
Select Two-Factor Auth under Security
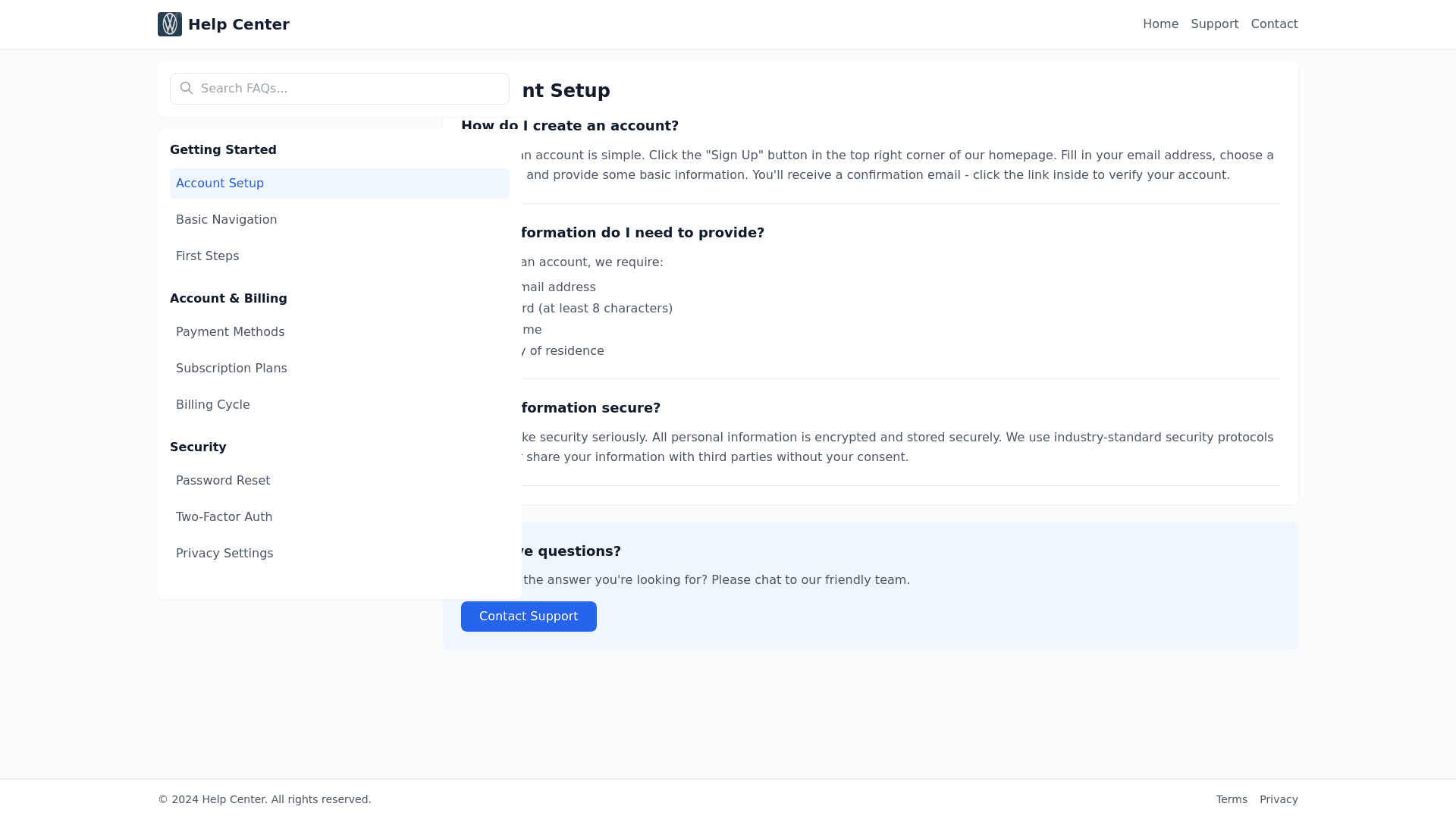point(224,516)
